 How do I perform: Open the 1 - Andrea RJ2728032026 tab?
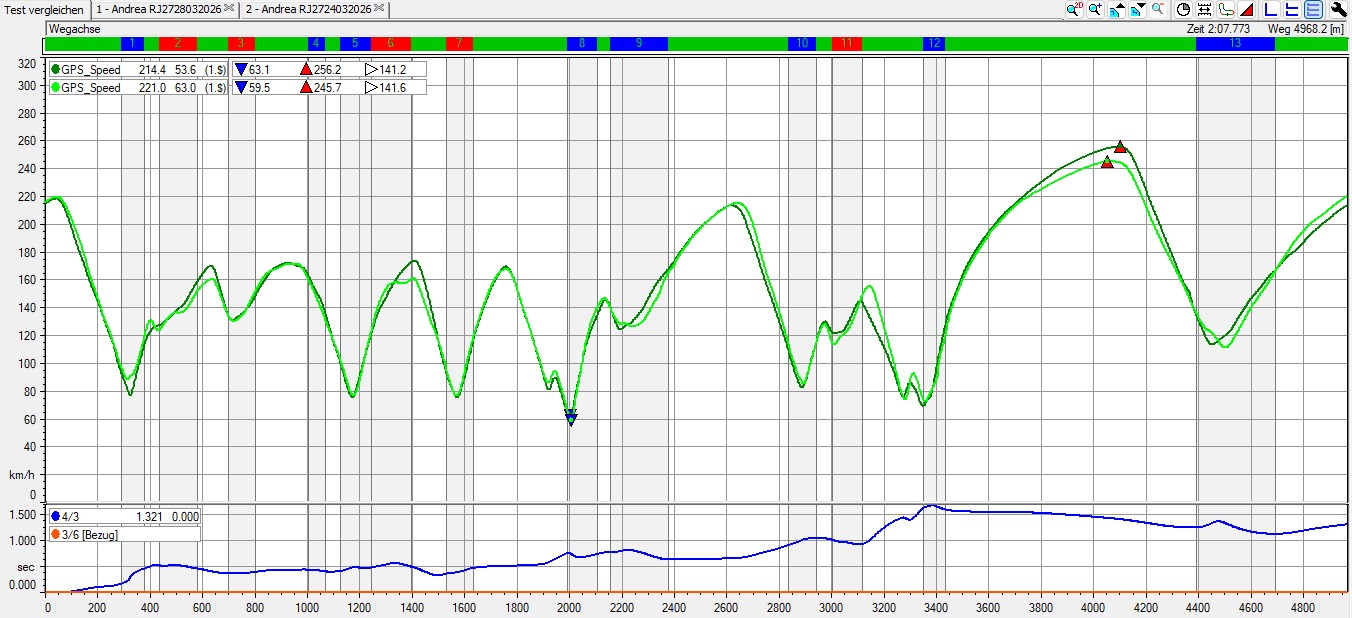click(x=158, y=9)
